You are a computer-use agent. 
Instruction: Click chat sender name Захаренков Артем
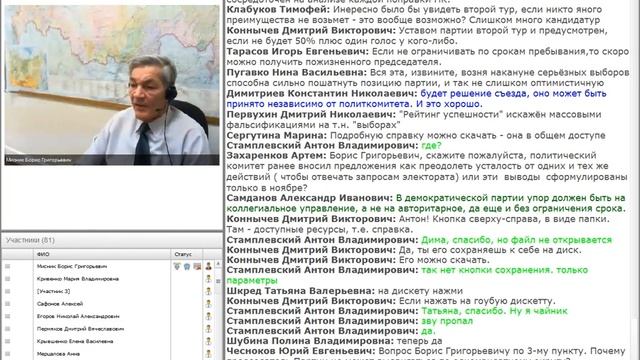[276, 156]
